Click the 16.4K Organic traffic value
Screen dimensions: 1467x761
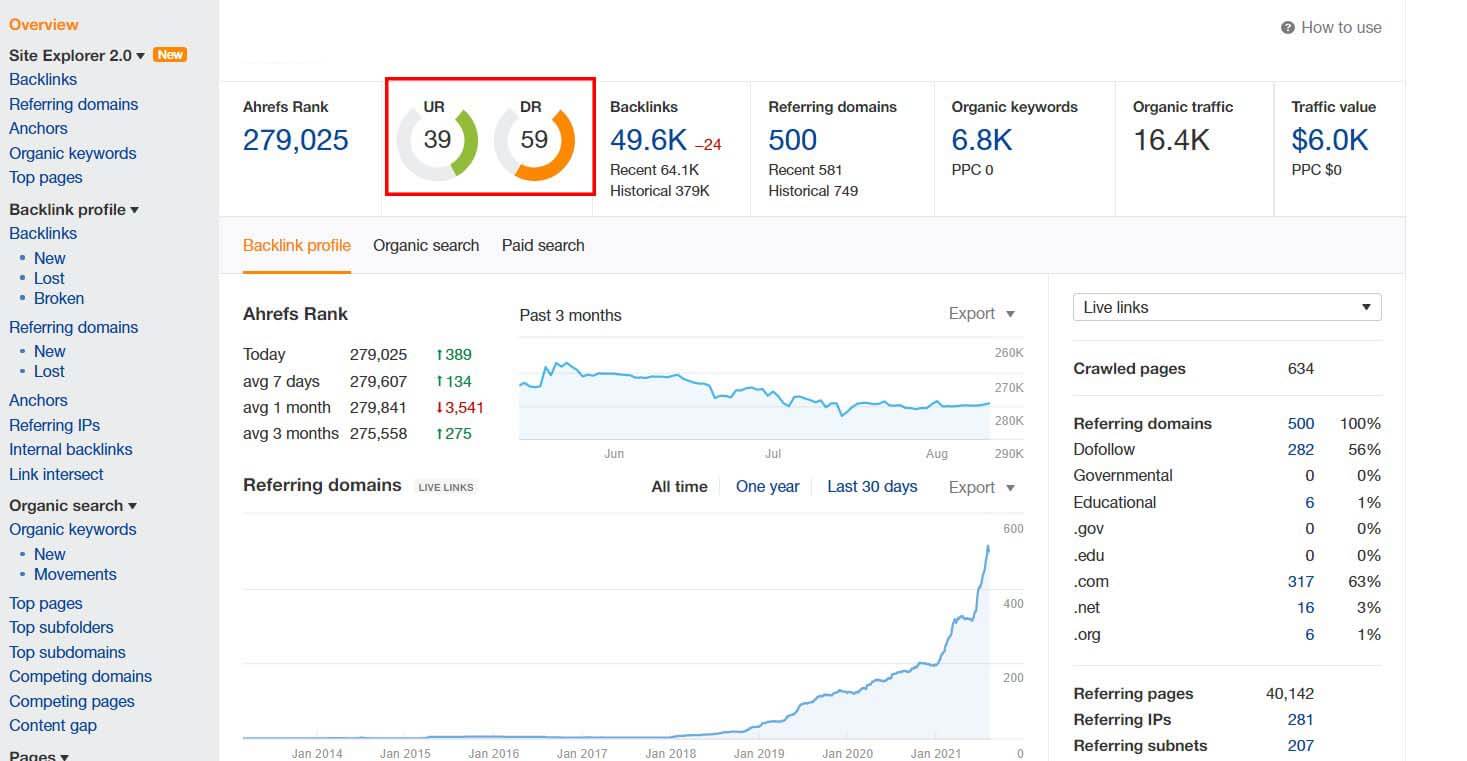pyautogui.click(x=1171, y=140)
